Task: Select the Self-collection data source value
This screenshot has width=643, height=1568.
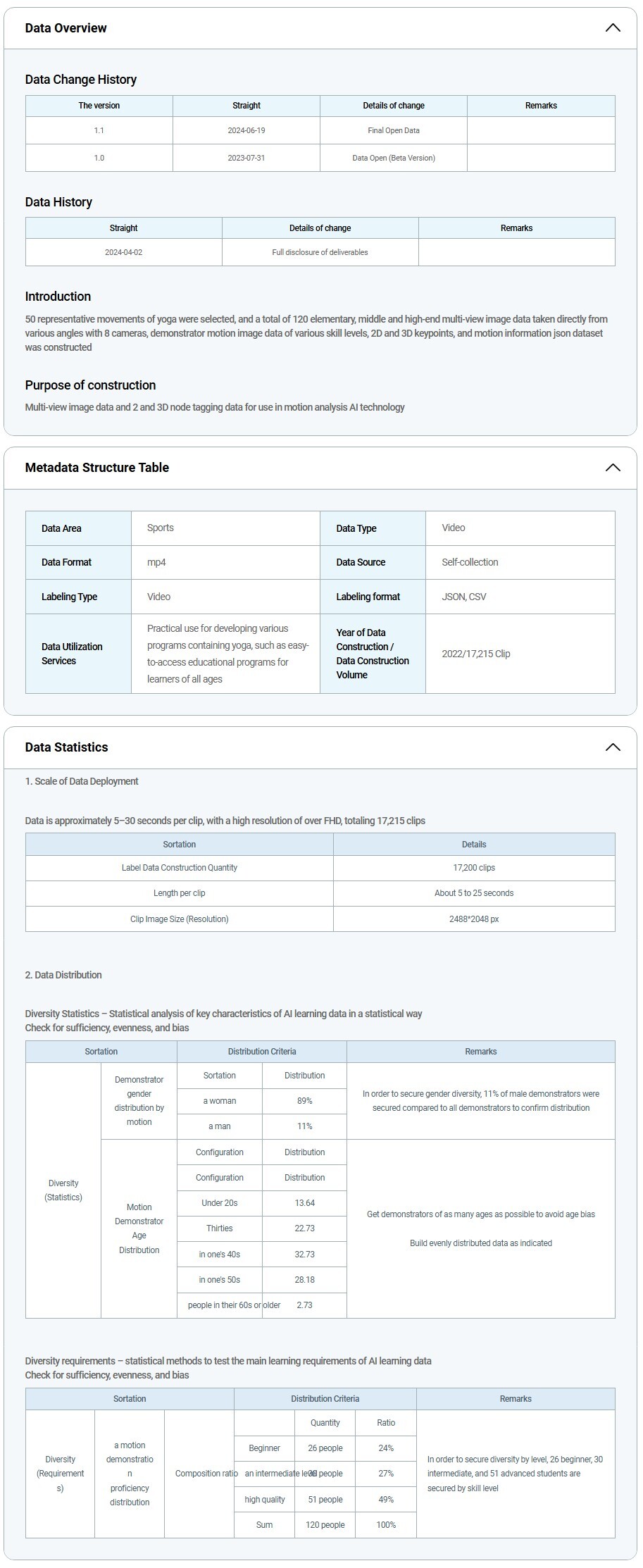Action: (x=470, y=562)
